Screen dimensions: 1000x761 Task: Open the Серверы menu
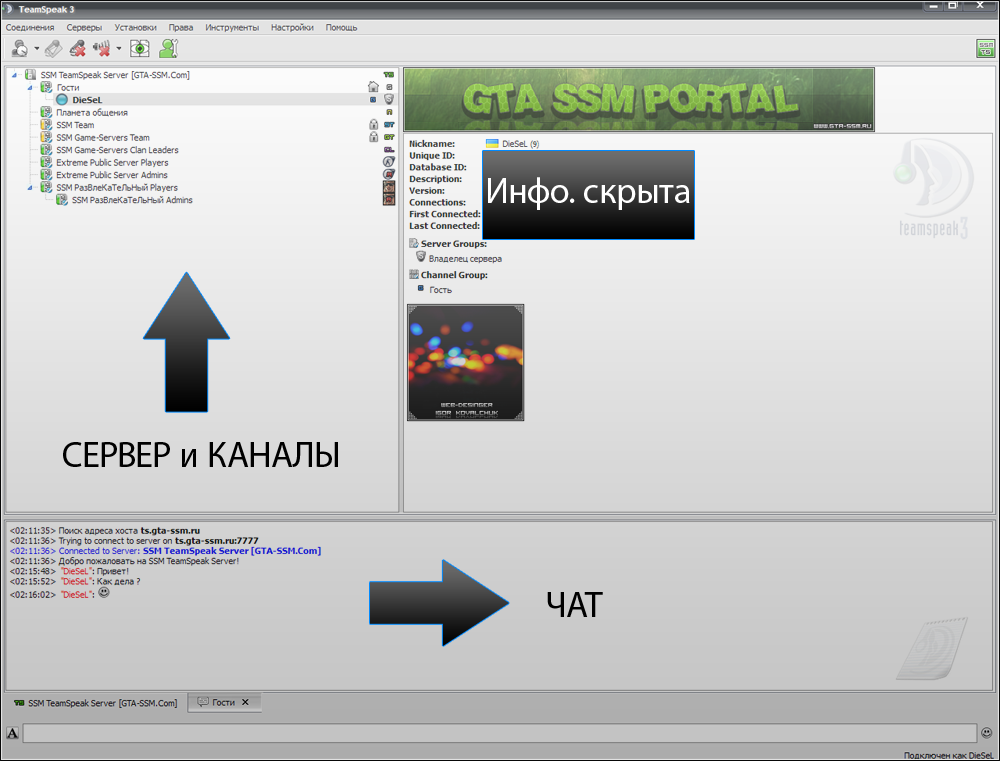[x=84, y=27]
